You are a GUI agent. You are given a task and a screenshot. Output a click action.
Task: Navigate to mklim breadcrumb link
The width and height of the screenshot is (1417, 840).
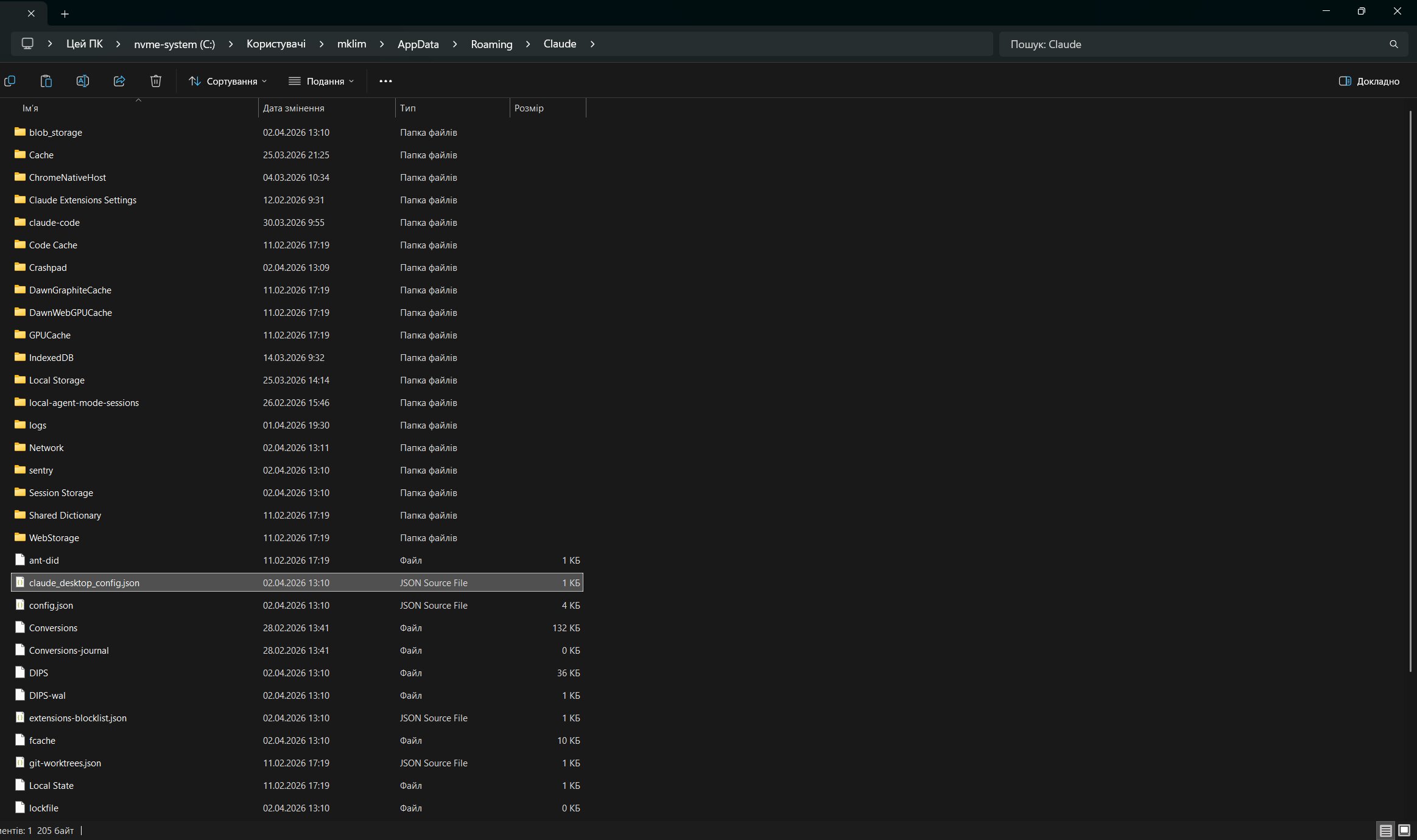click(x=351, y=44)
